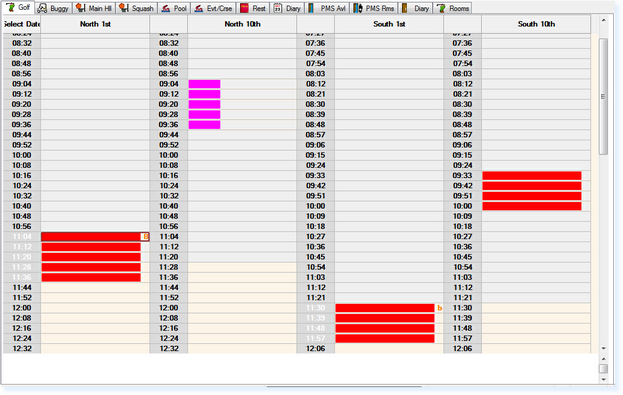Open the PMS Avl tab icon
The image size is (623, 395).
point(311,8)
